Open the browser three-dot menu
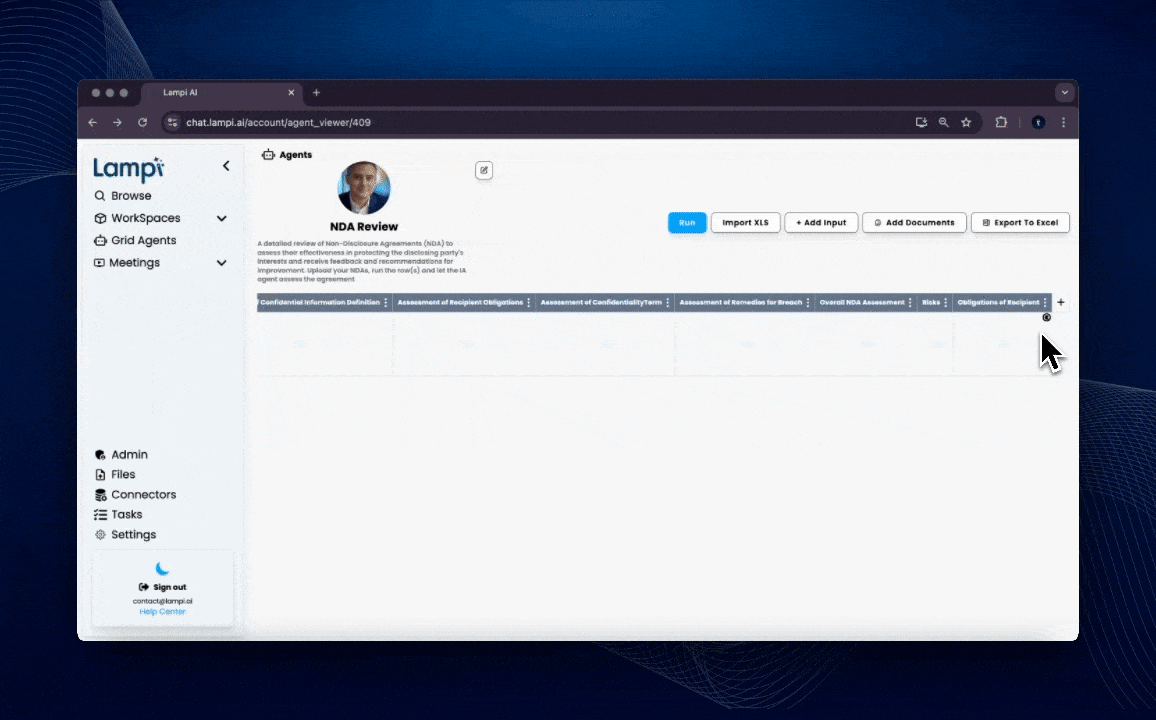The width and height of the screenshot is (1156, 720). (x=1063, y=122)
